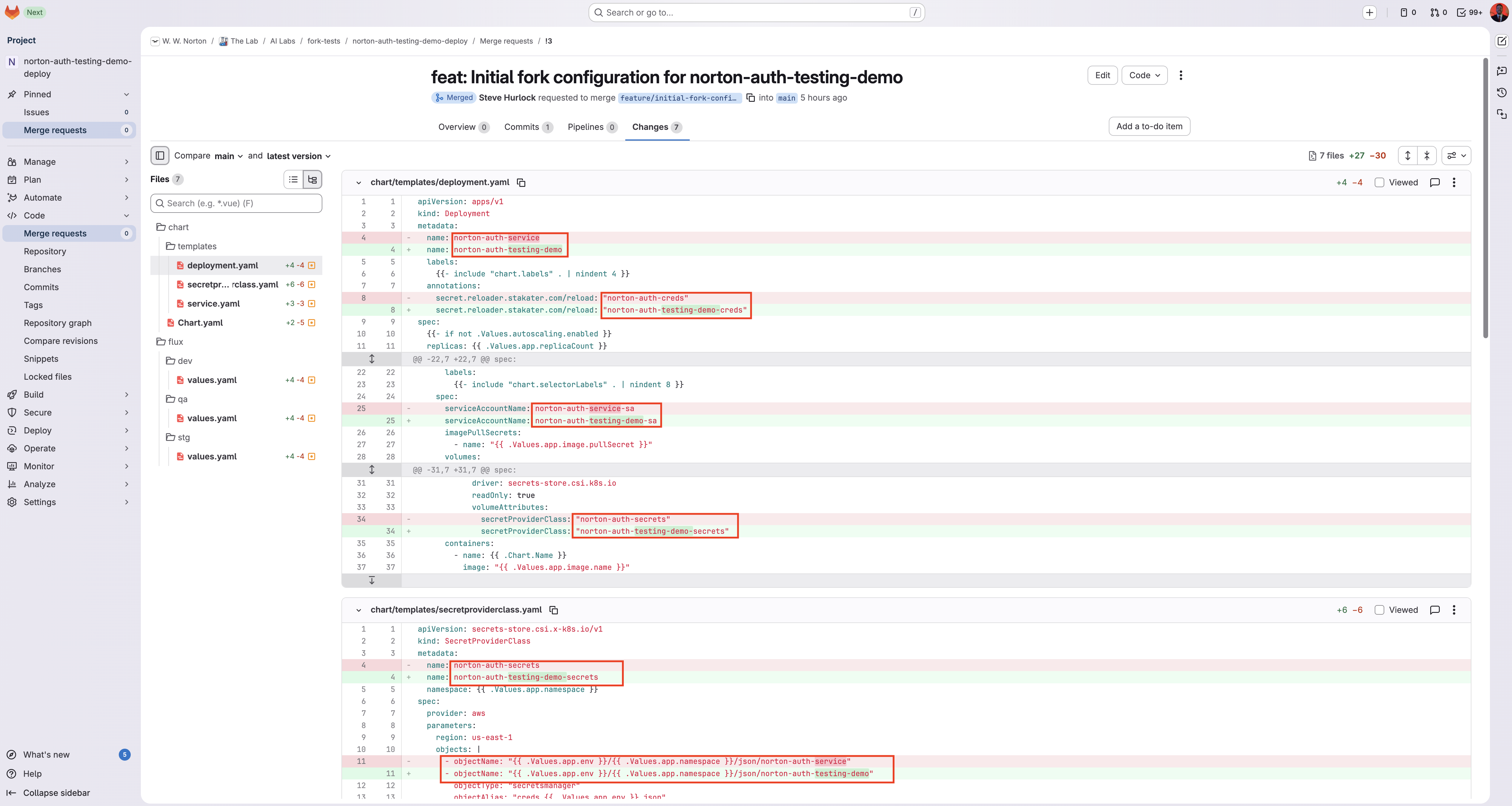
Task: Expand lines below line 37
Action: tap(372, 581)
